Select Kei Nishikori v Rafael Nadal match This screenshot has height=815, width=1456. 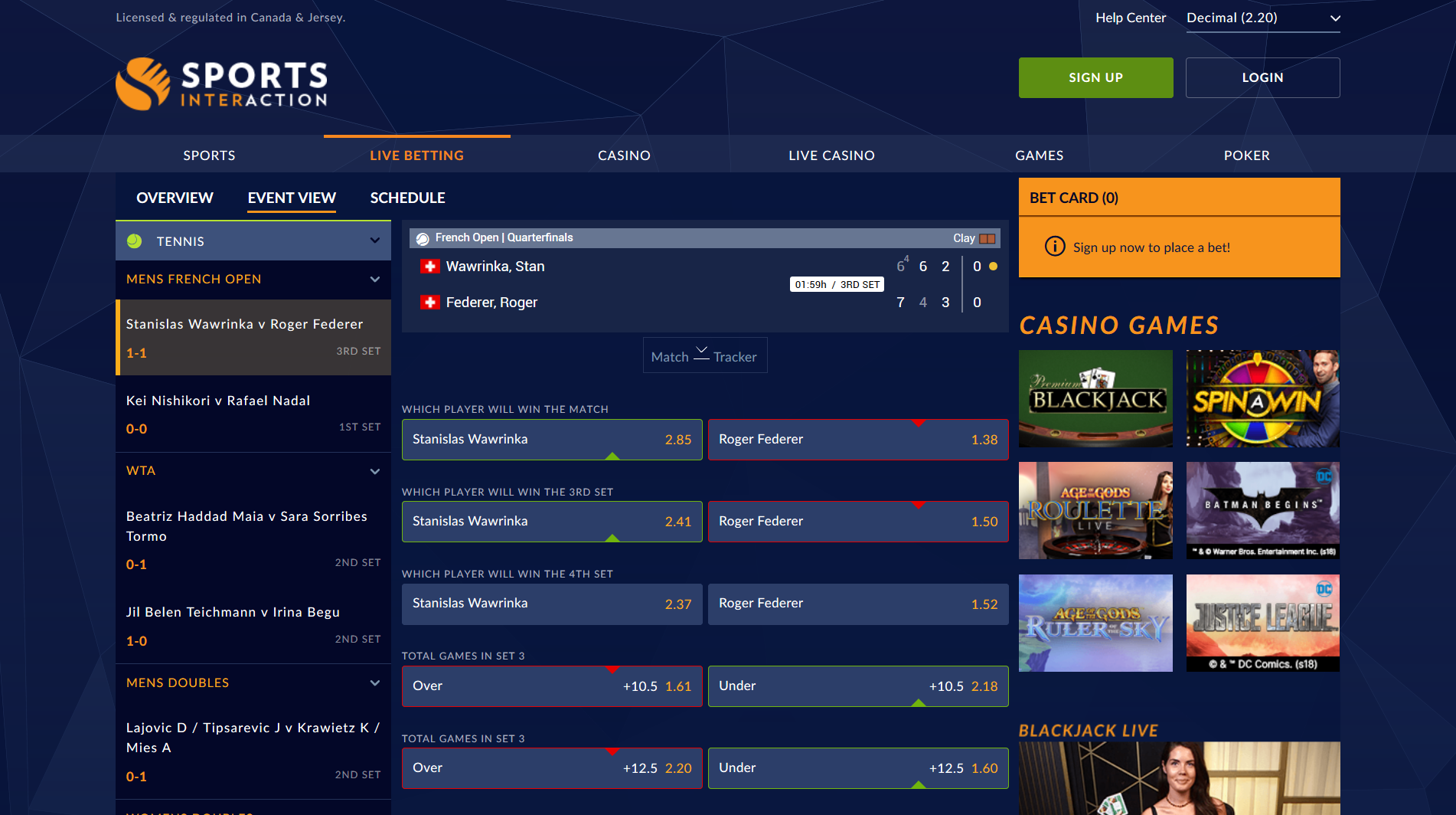[x=253, y=414]
